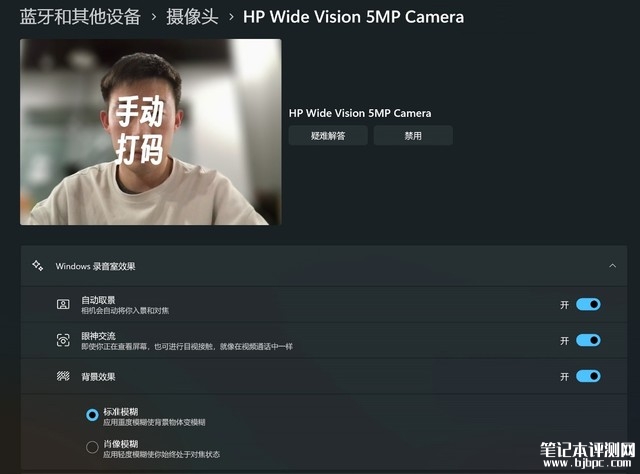Collapse the Windows 录音室效果 section chevron

(x=612, y=266)
